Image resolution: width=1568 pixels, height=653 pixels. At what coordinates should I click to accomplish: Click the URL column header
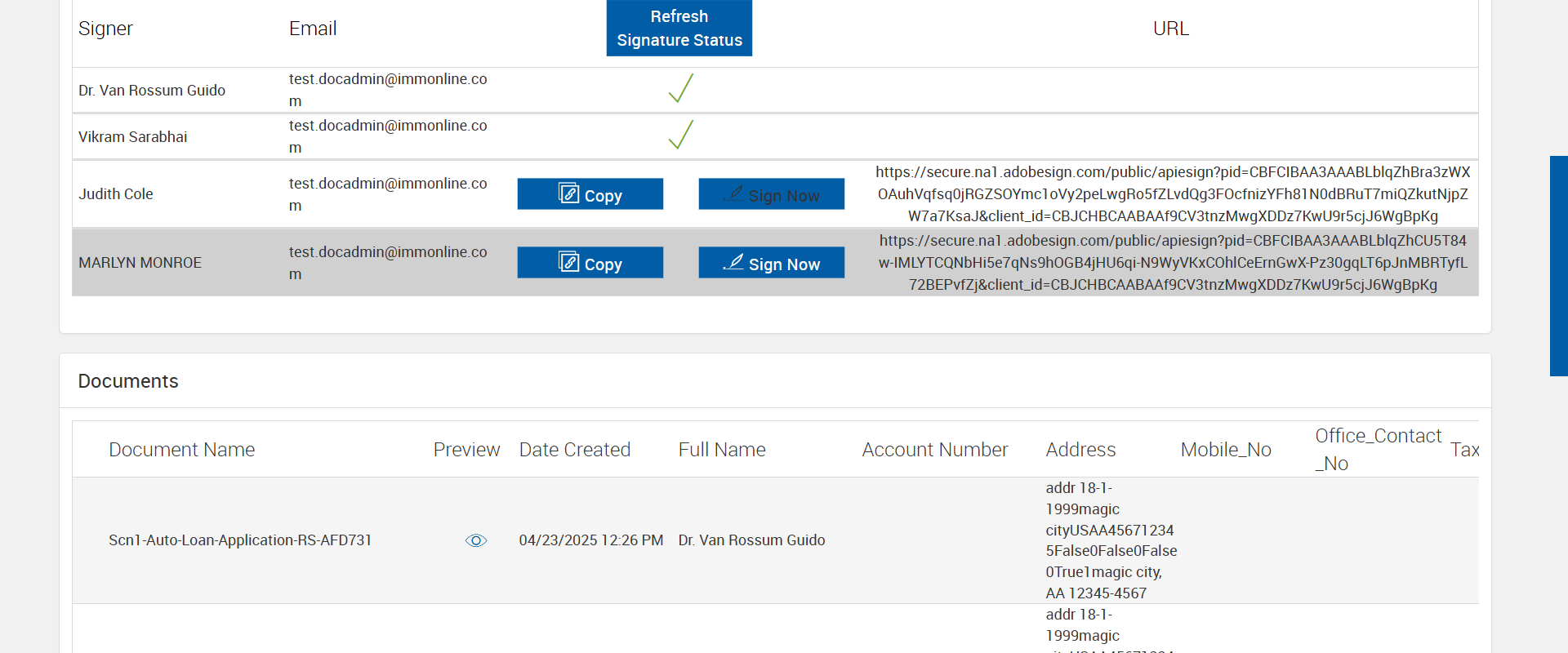pyautogui.click(x=1171, y=29)
